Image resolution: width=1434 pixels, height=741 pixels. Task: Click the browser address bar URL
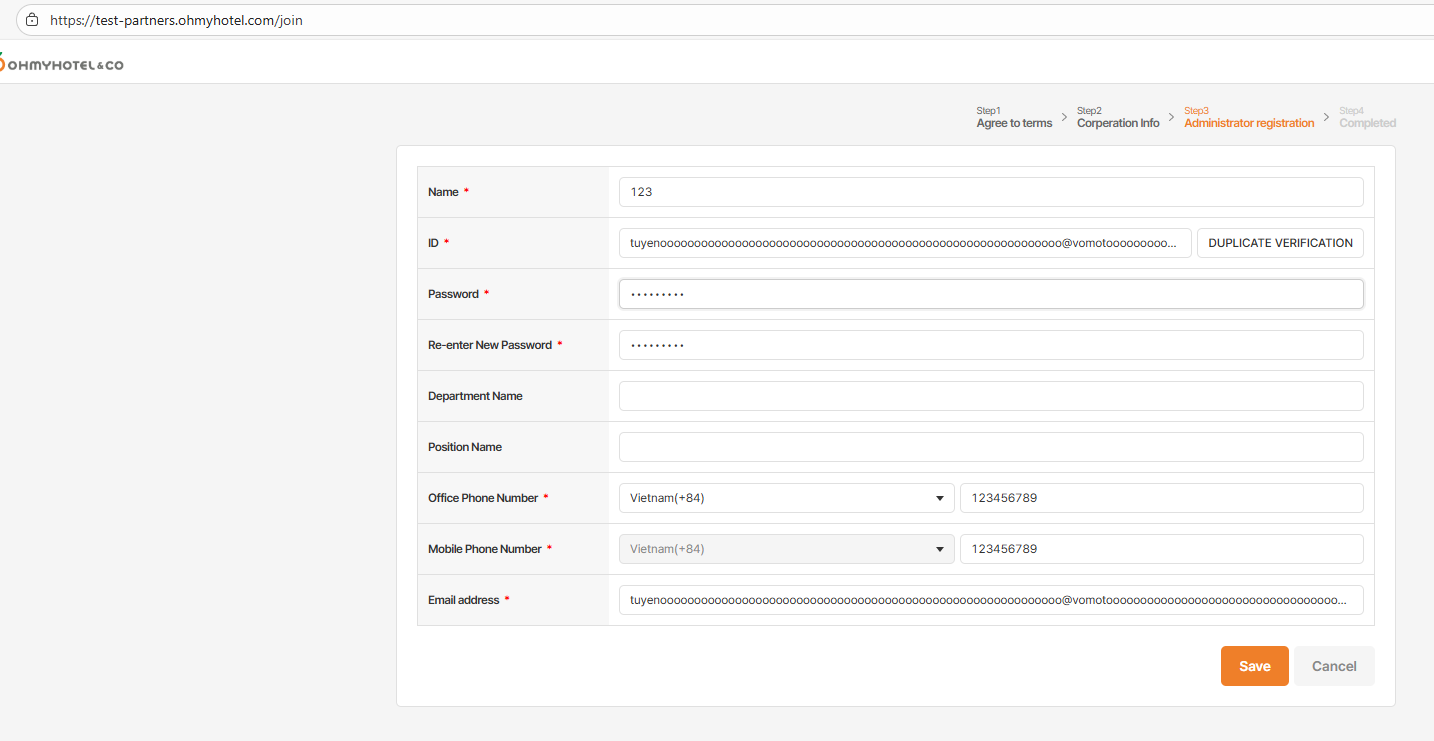click(x=176, y=20)
